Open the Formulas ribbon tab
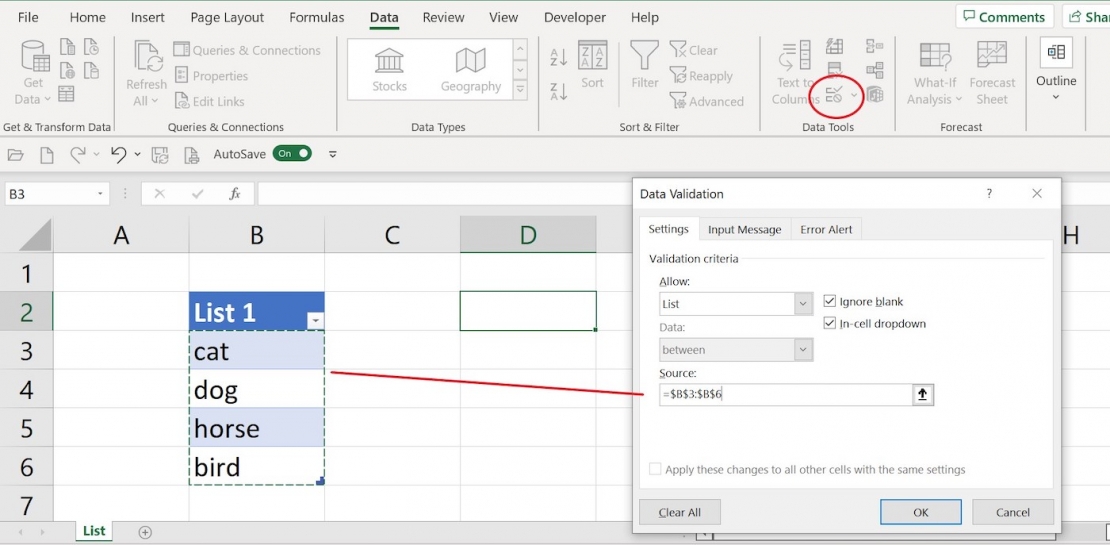 [316, 17]
